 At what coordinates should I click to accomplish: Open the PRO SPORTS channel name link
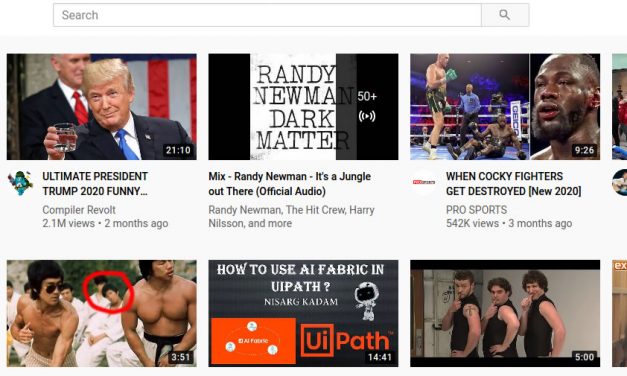click(x=476, y=210)
